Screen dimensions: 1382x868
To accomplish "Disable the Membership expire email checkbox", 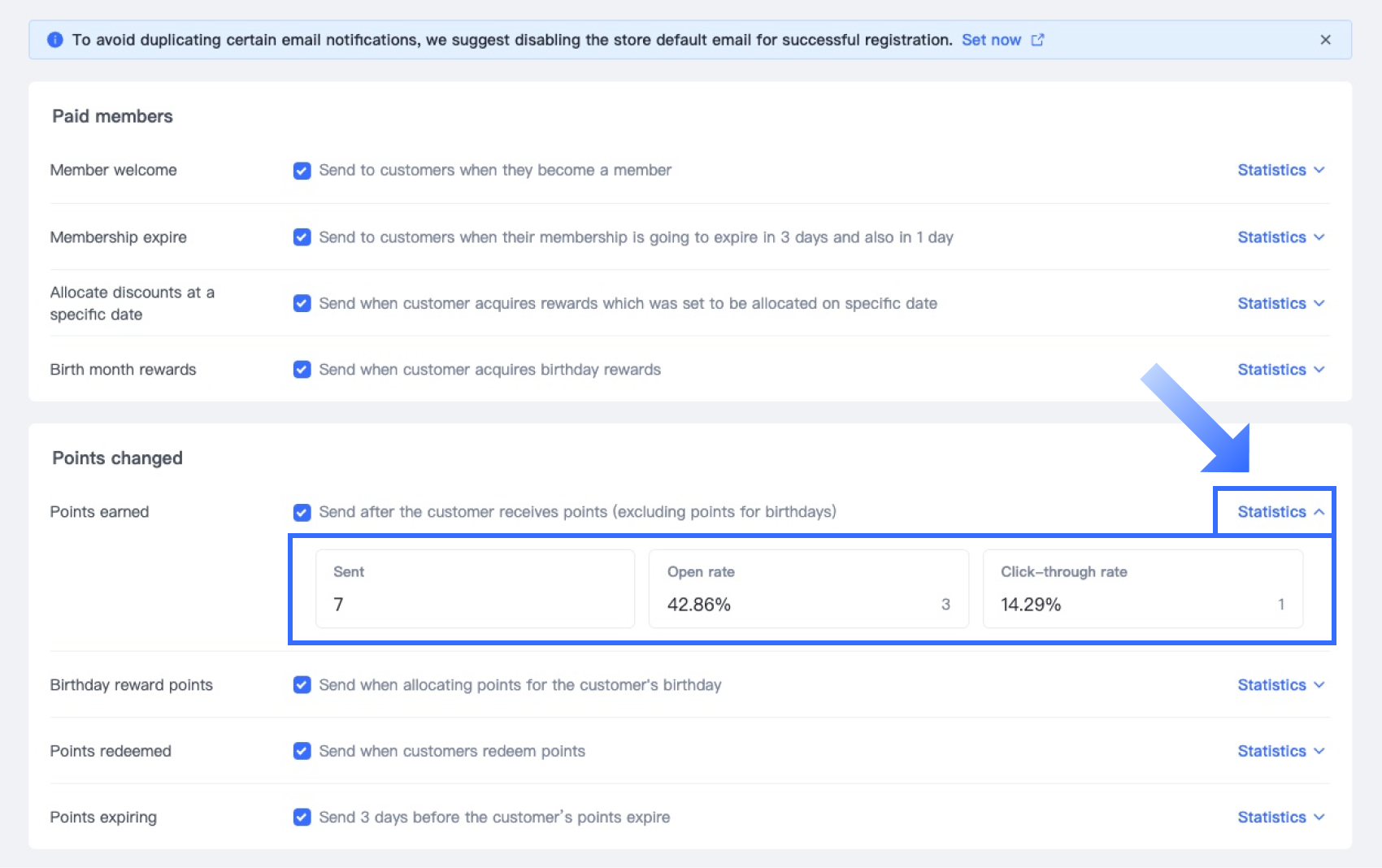I will point(302,237).
